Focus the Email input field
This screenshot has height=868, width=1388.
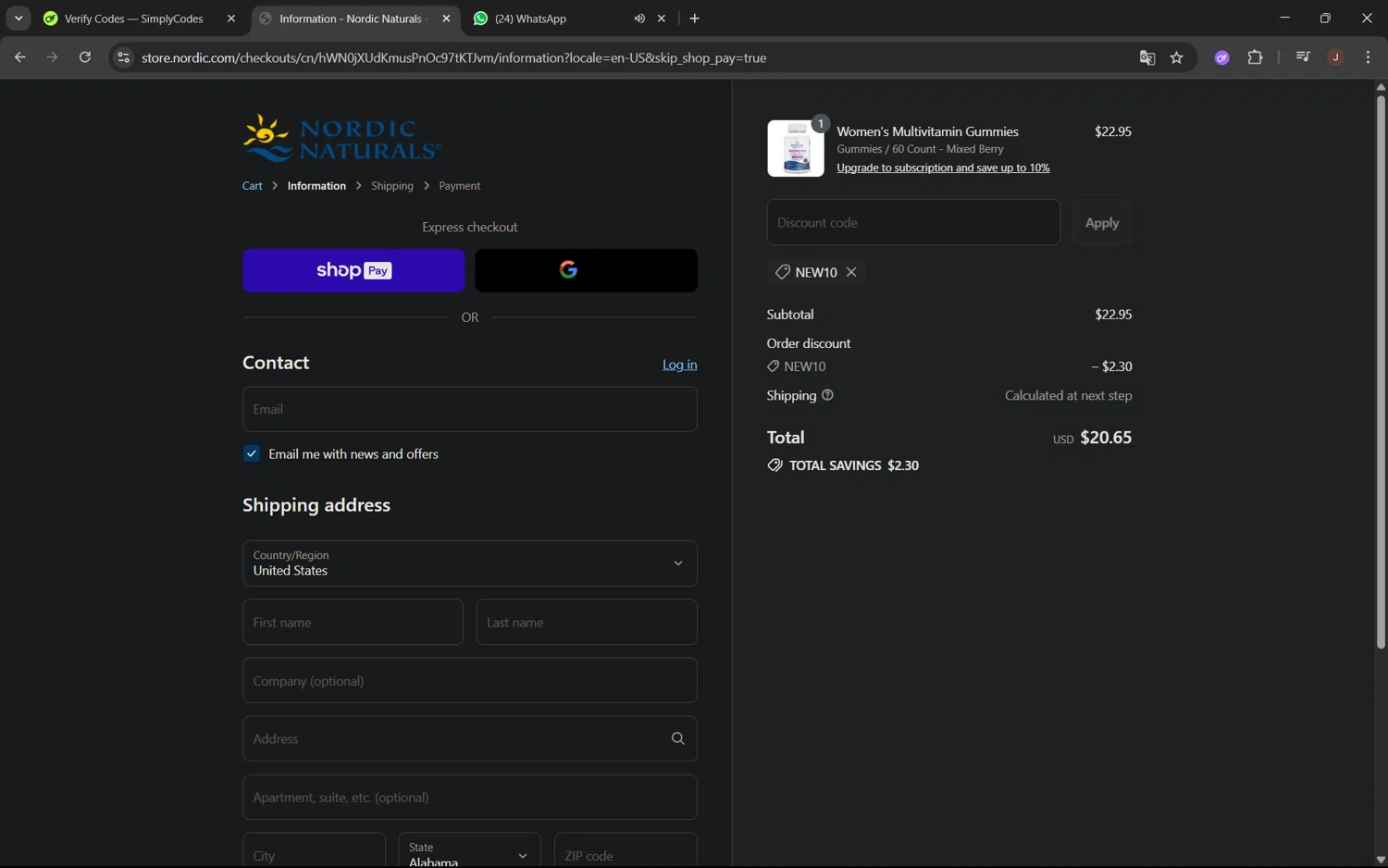470,409
